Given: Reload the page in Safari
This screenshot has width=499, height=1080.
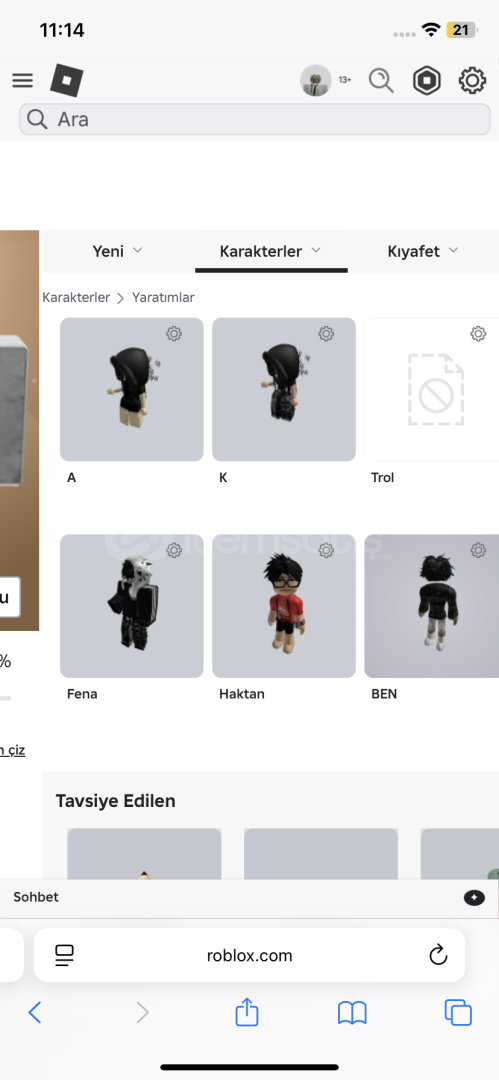Looking at the screenshot, I should point(438,955).
